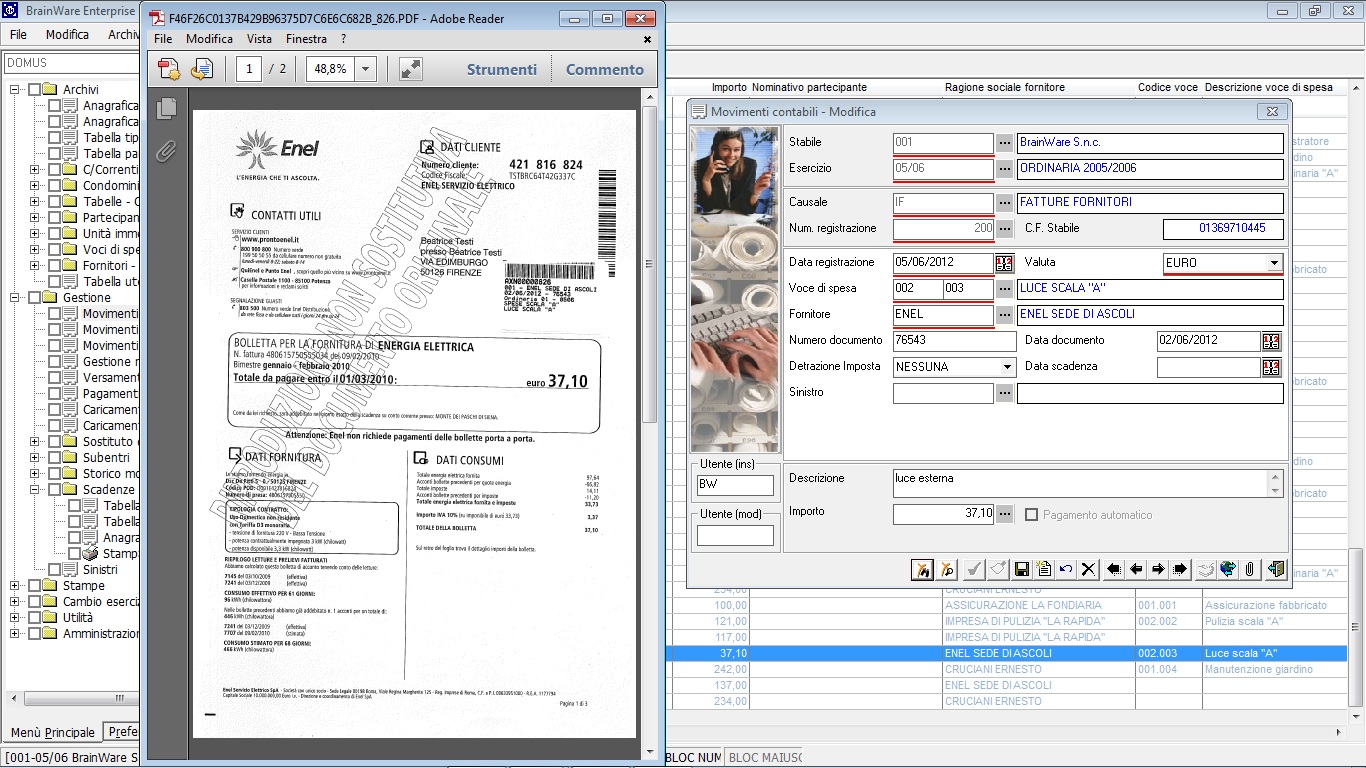Click the lookup (...) button next to Importo

click(x=1004, y=514)
